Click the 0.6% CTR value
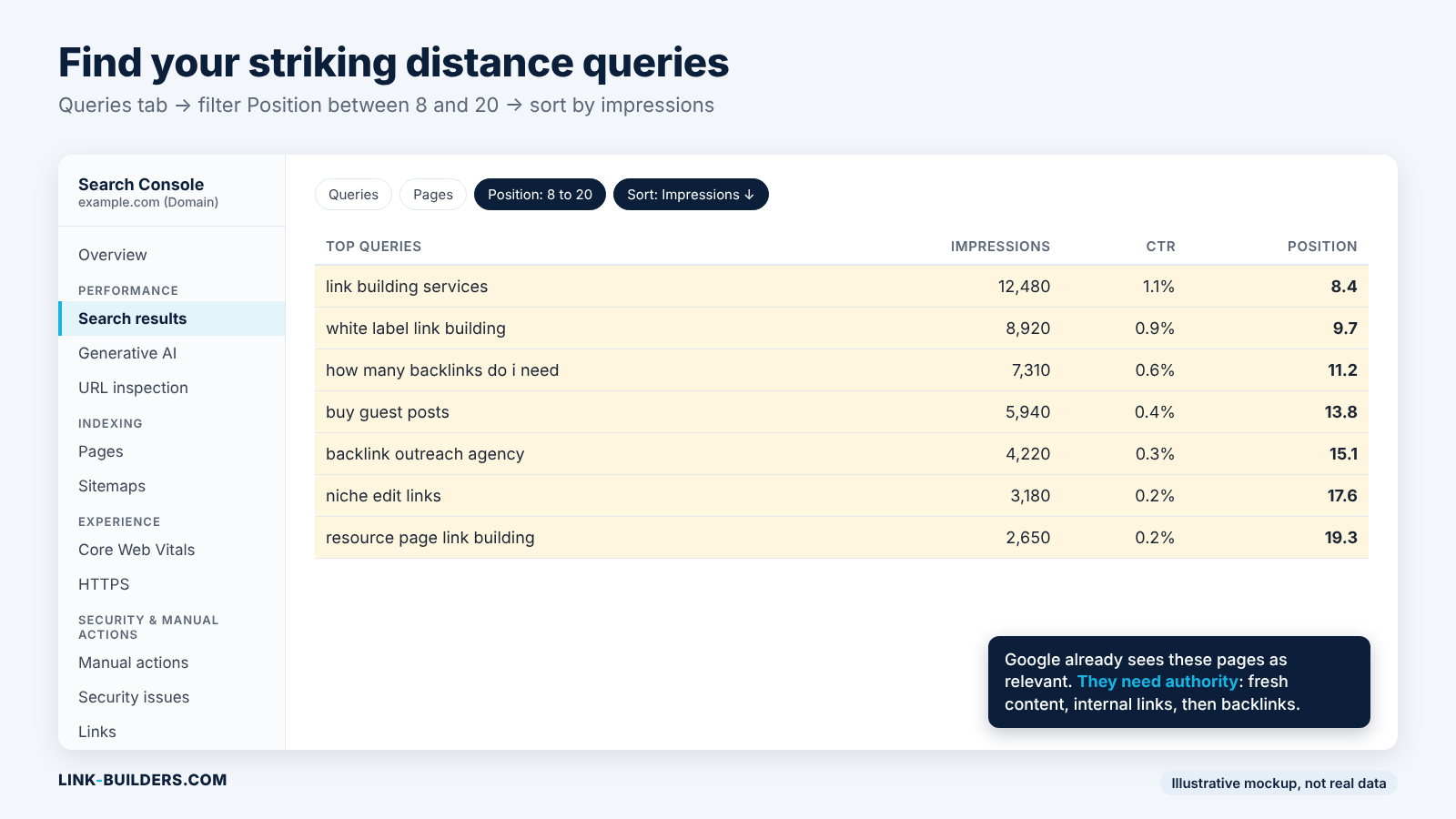 pos(1155,370)
